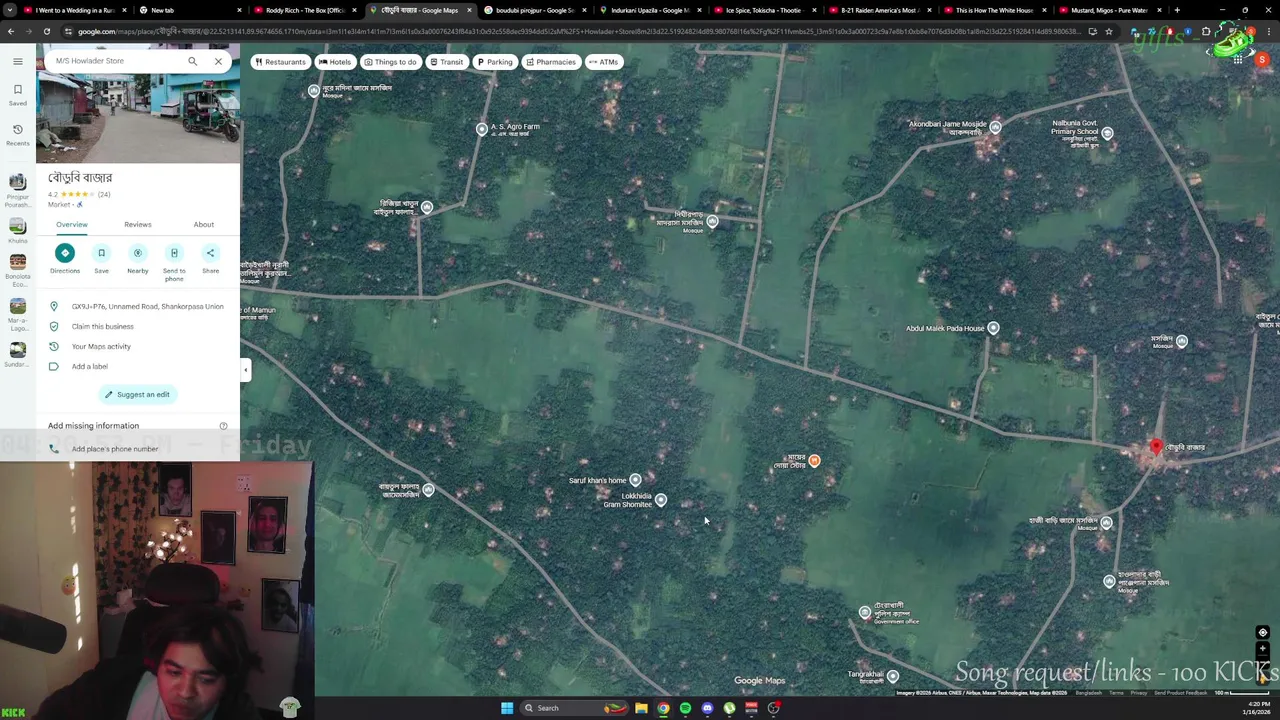
Task: Switch to the About tab
Action: coord(203,224)
